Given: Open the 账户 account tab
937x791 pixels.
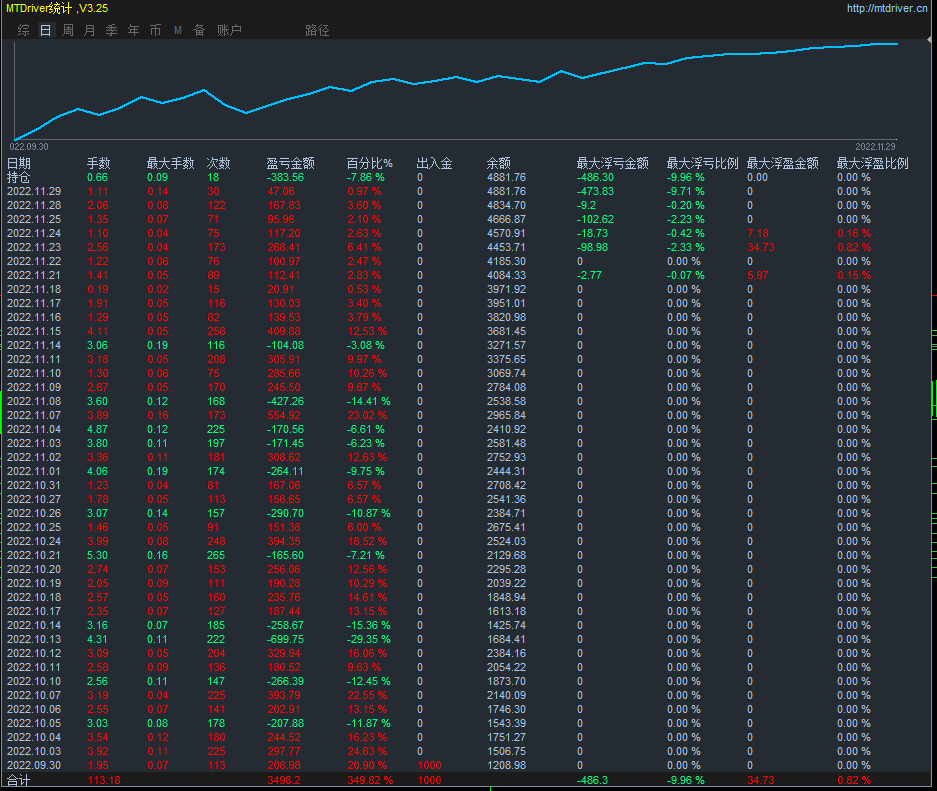Looking at the screenshot, I should pyautogui.click(x=229, y=30).
